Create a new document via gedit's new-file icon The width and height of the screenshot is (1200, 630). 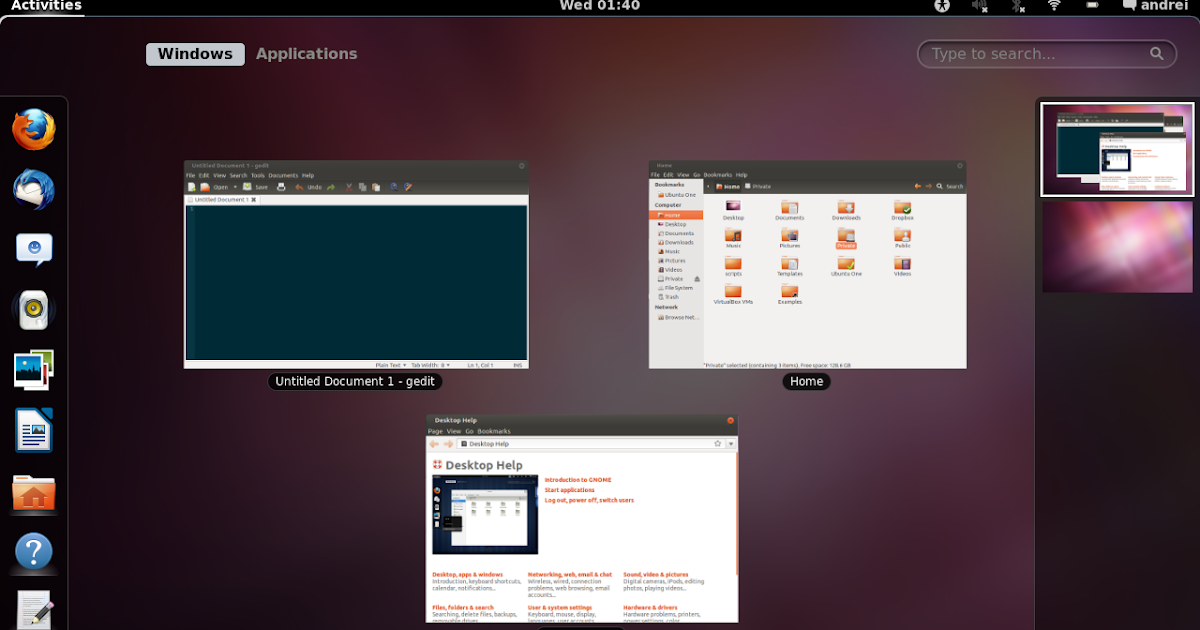pyautogui.click(x=191, y=187)
